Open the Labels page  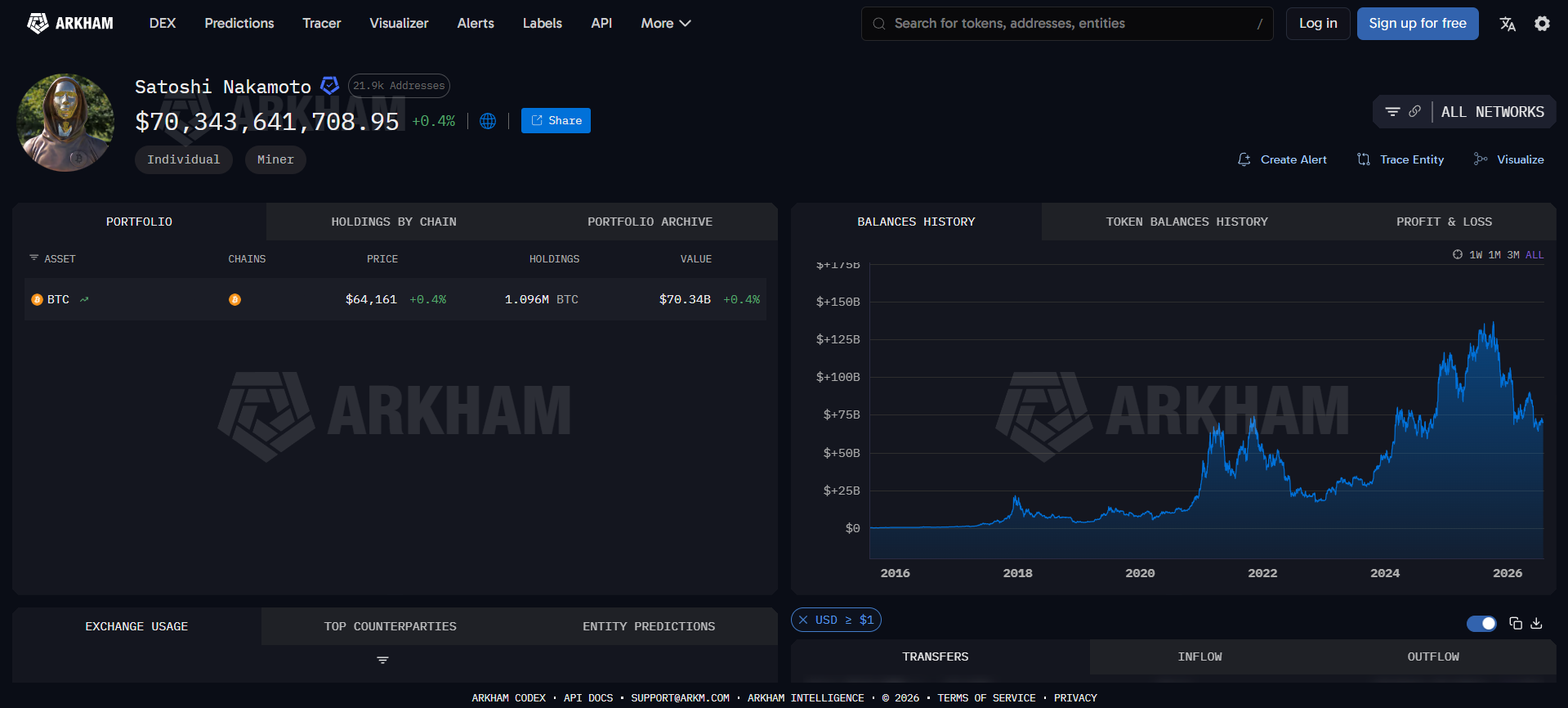pos(543,24)
